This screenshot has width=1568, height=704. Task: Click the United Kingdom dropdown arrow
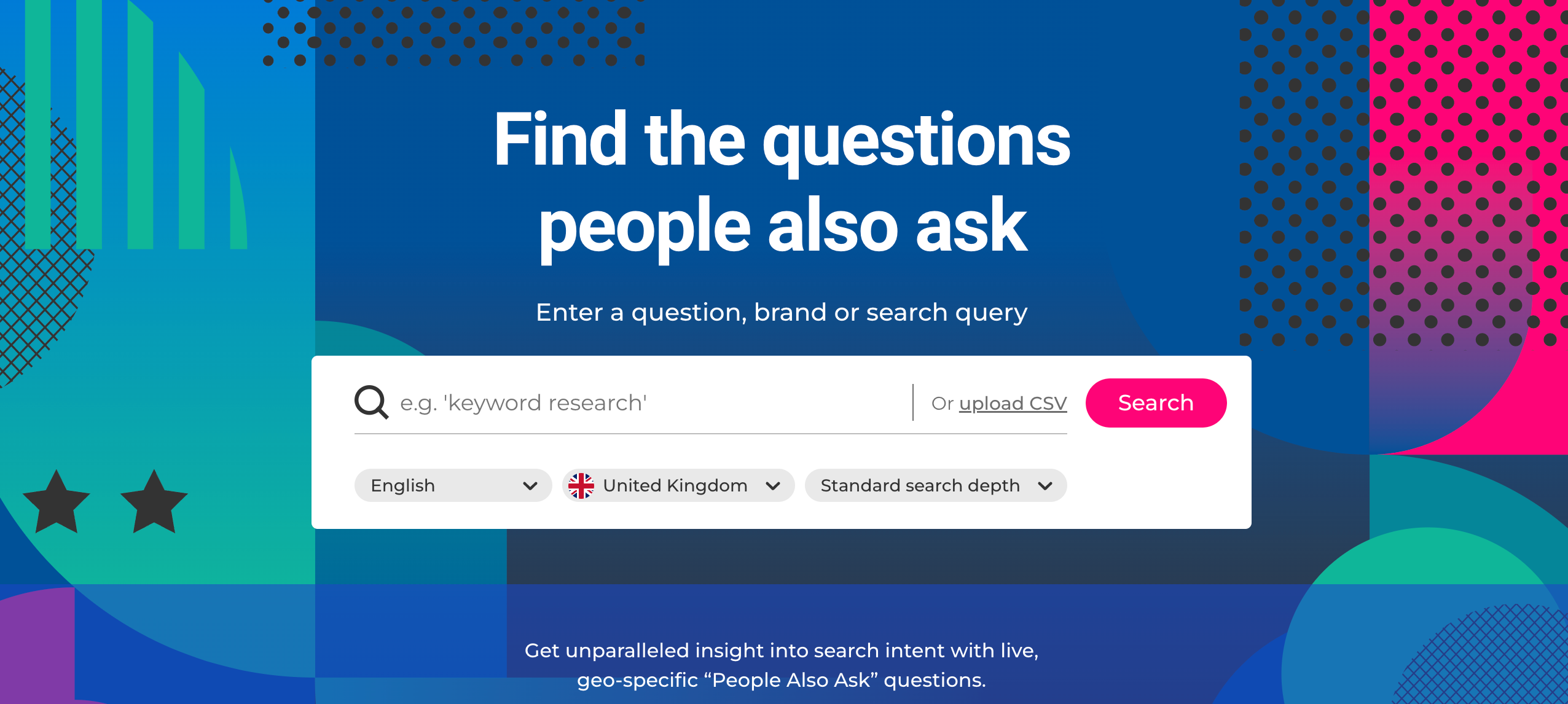pyautogui.click(x=775, y=485)
